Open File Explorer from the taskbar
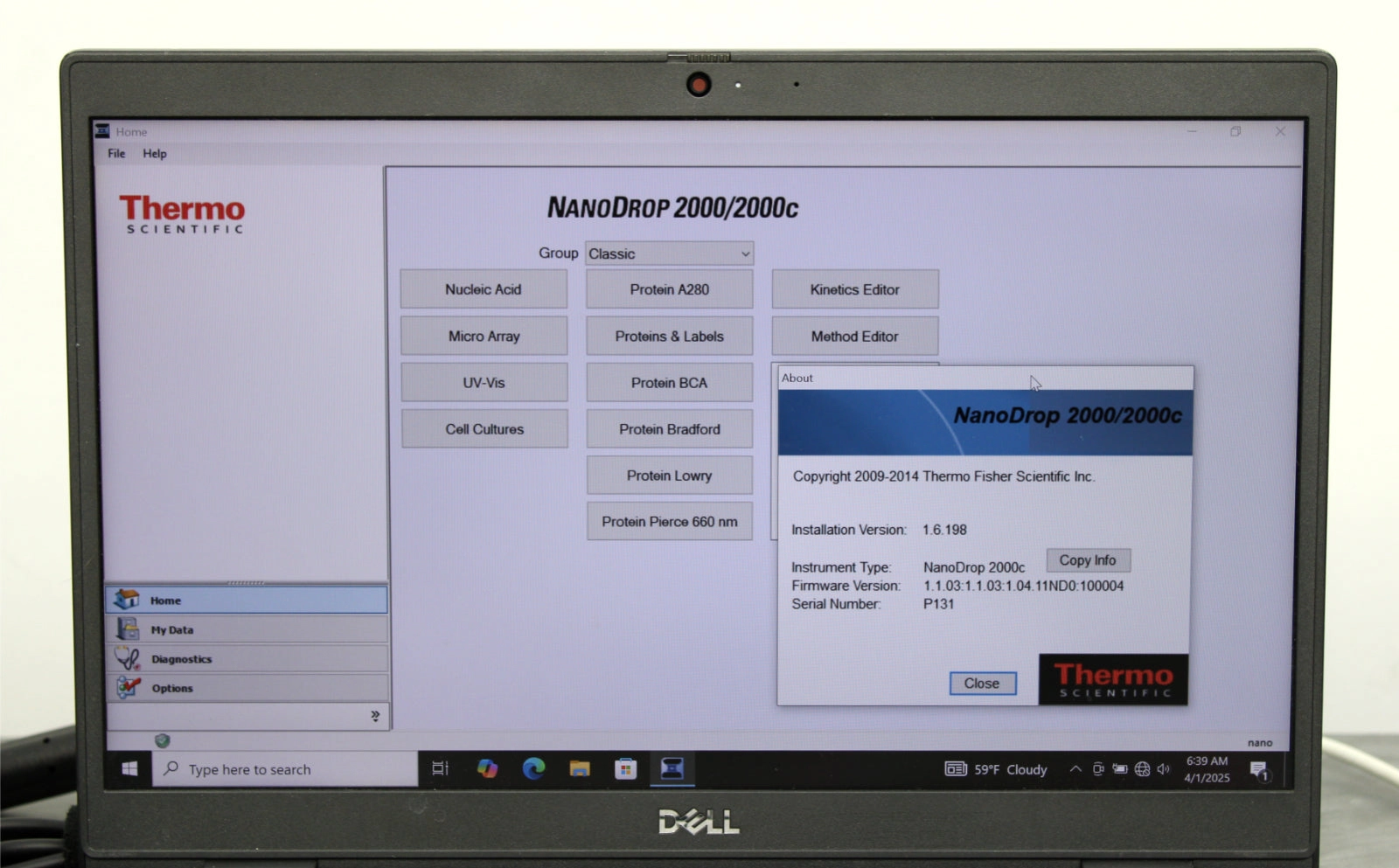The width and height of the screenshot is (1399, 868). tap(580, 768)
